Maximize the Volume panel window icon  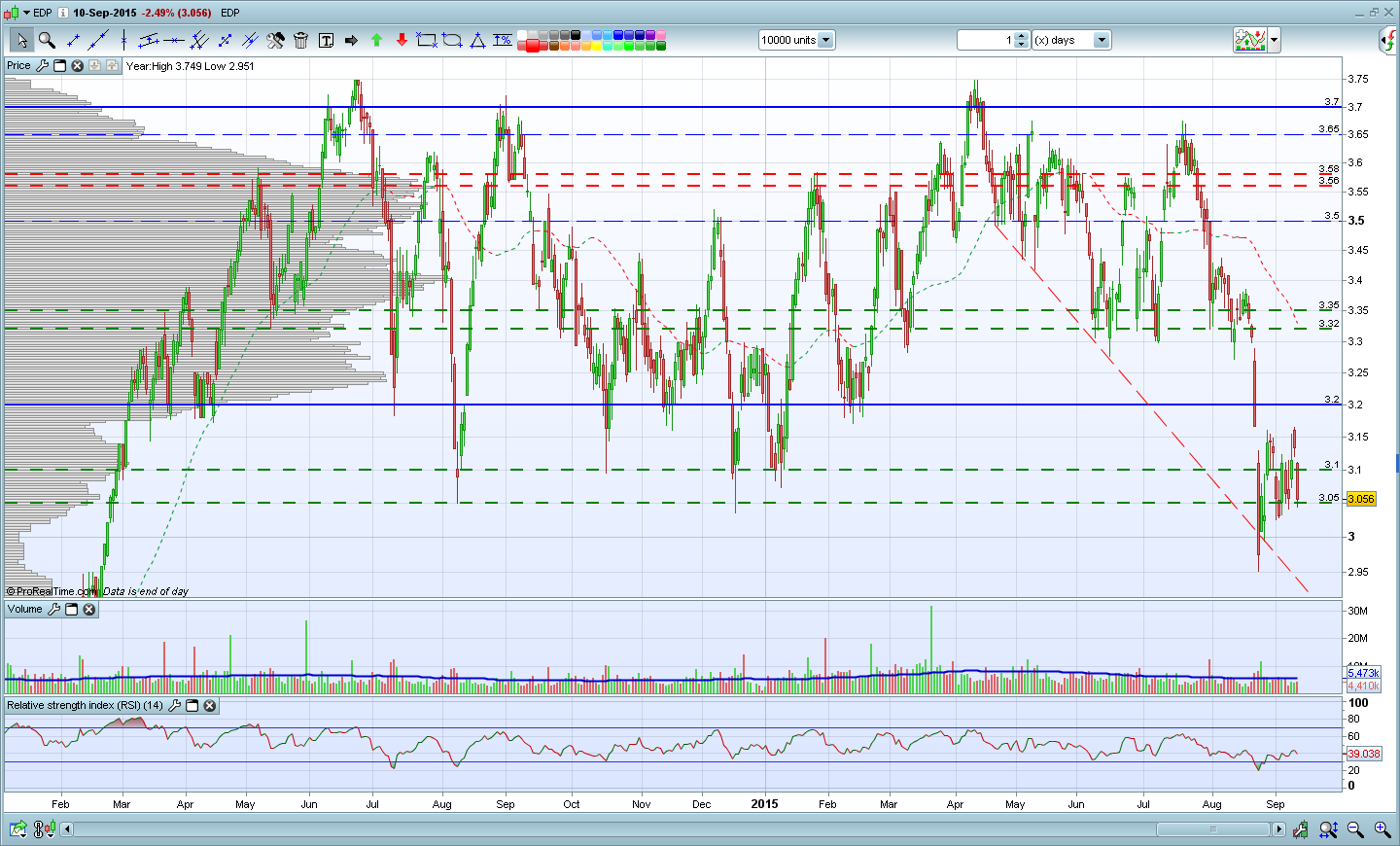pos(71,610)
